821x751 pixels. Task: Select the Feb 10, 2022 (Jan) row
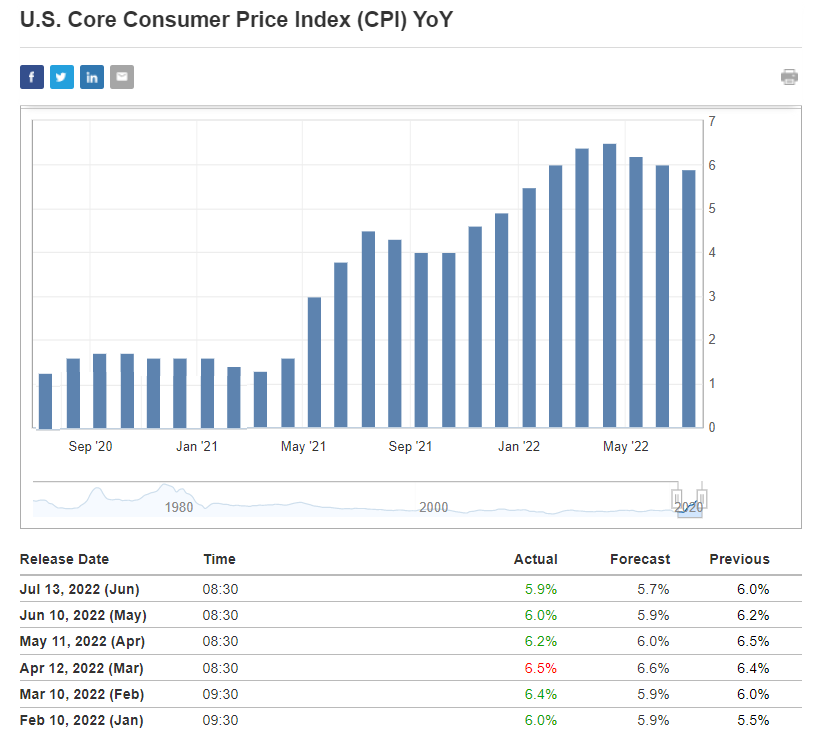pyautogui.click(x=410, y=720)
